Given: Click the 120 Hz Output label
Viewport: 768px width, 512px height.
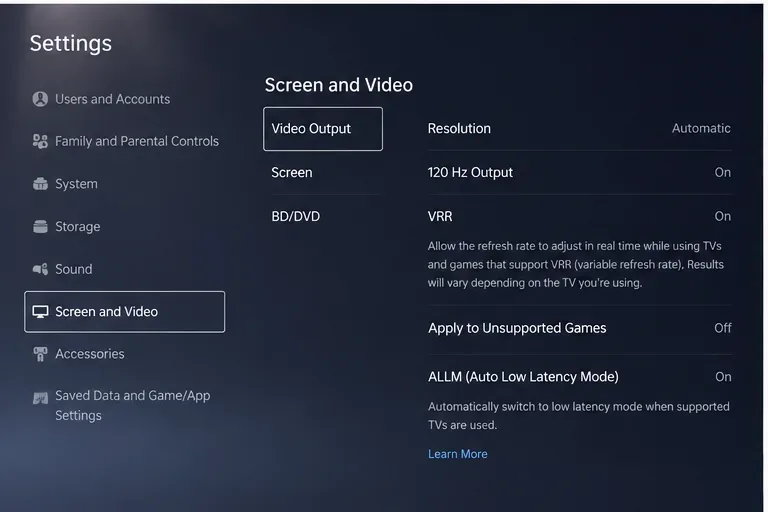Looking at the screenshot, I should click(x=470, y=172).
